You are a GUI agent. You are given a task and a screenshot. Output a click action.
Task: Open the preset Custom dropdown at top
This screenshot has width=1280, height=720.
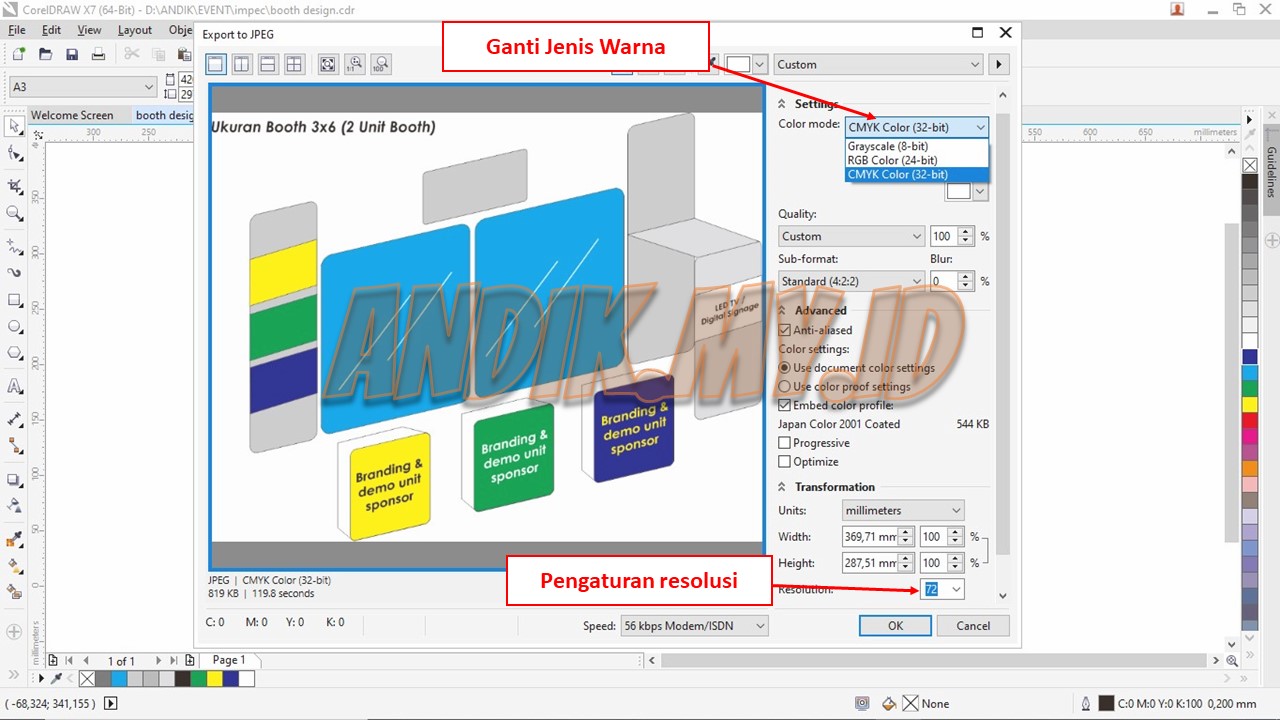[879, 64]
